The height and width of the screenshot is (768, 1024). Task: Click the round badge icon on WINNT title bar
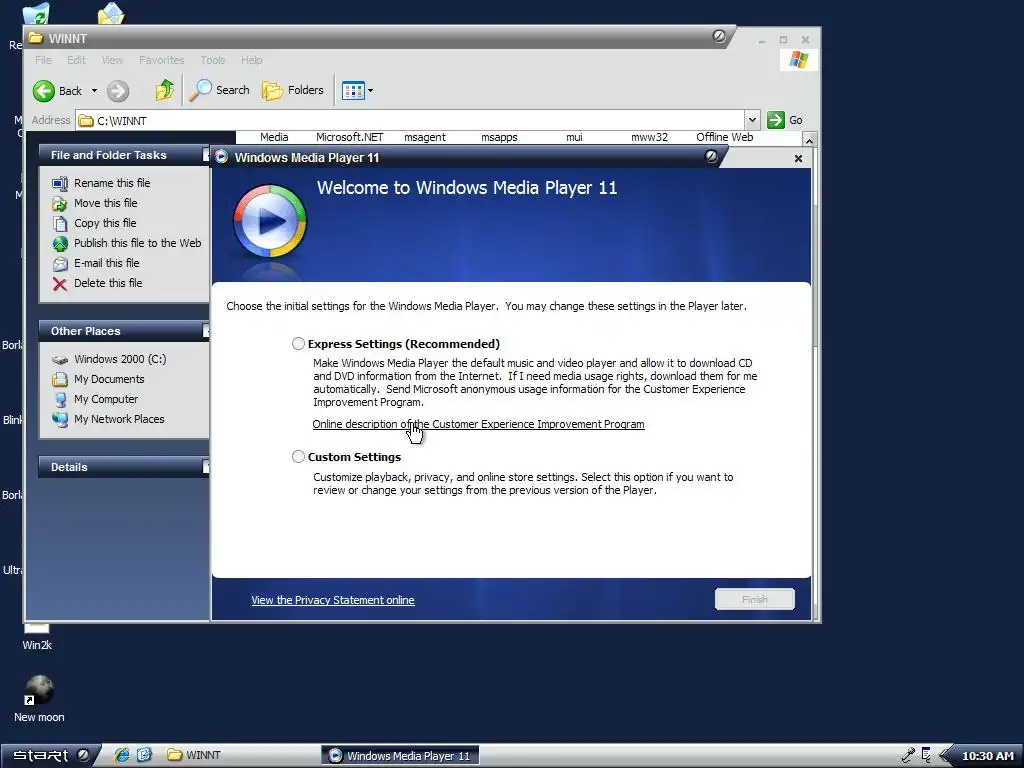click(x=719, y=37)
